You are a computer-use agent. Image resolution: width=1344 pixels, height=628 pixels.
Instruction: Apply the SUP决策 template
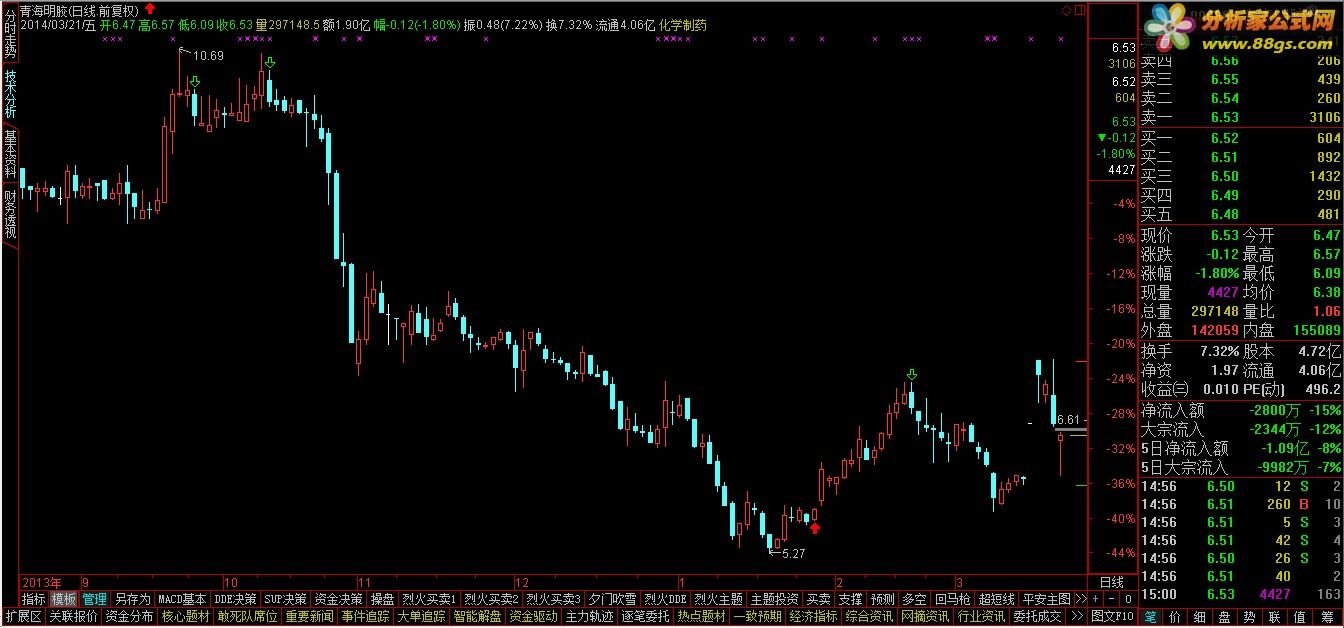coord(285,599)
